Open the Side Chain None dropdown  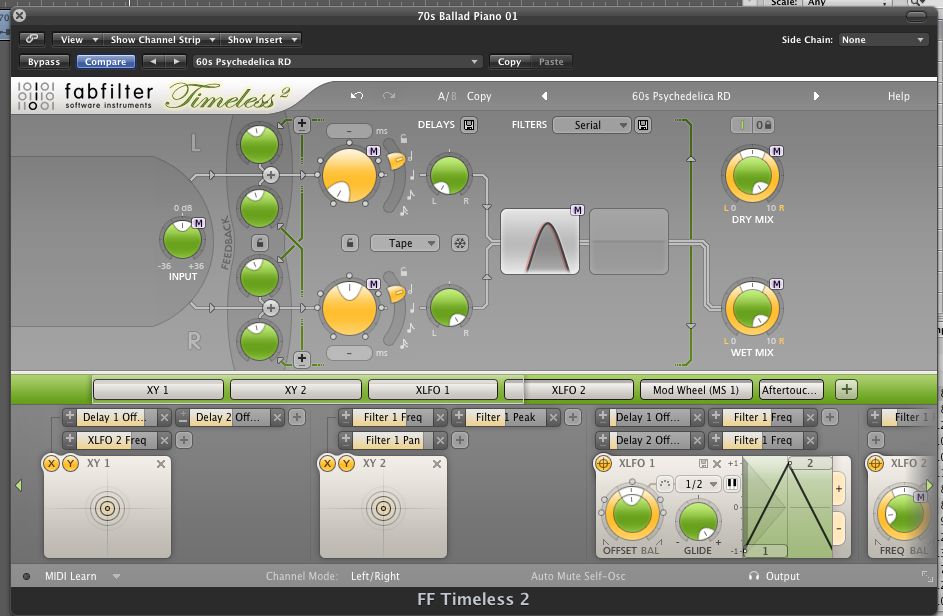(x=882, y=40)
